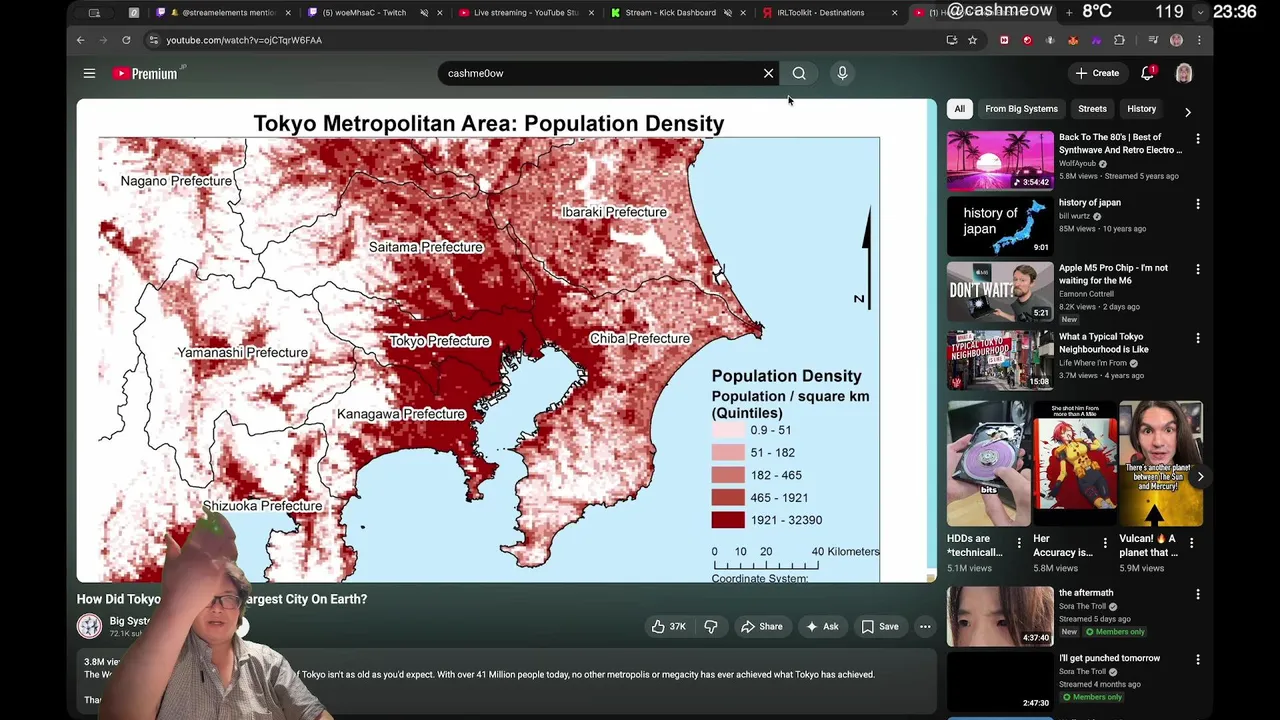Switch to Live streaming YouTube Studio tab
Image resolution: width=1280 pixels, height=720 pixels.
point(524,13)
